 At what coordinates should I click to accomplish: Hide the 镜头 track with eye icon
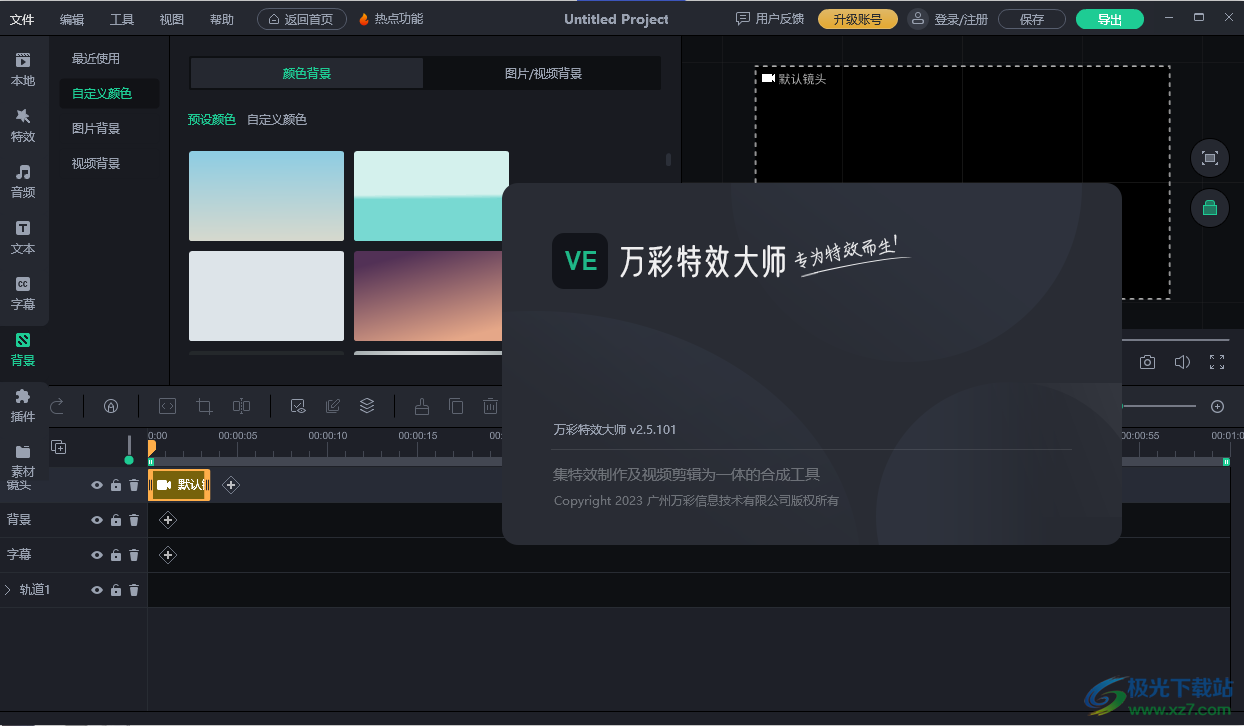coord(97,485)
